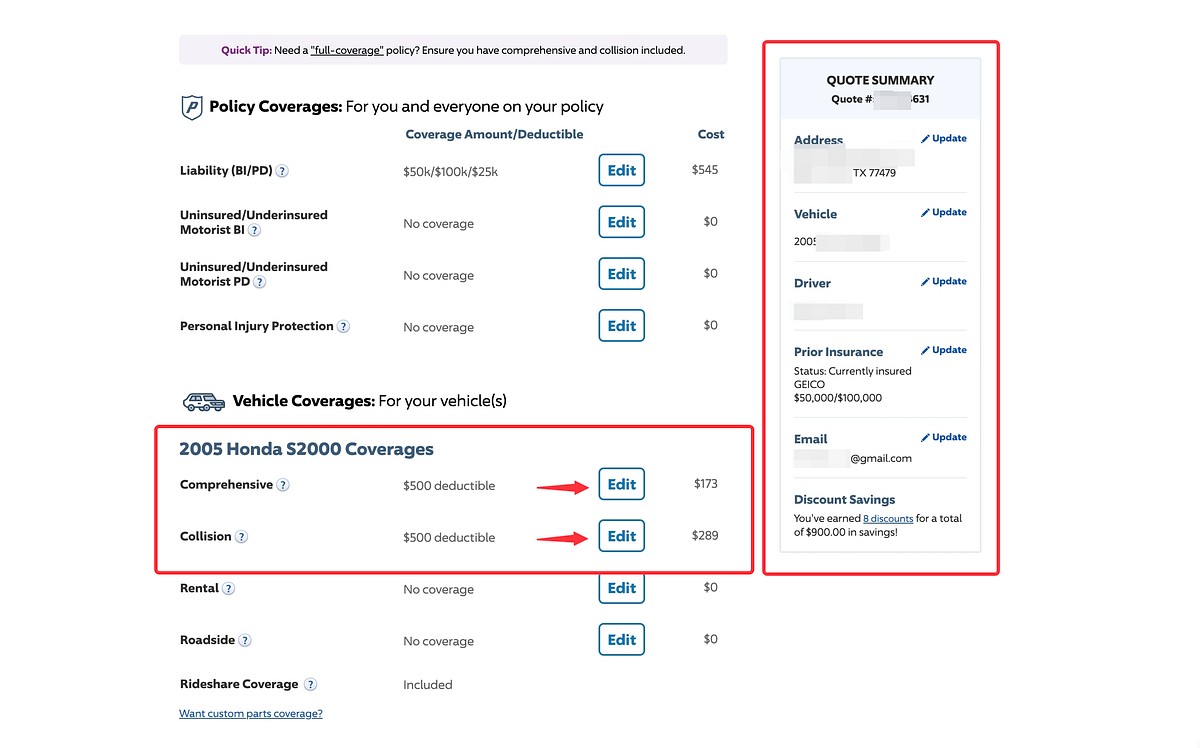Click the "full-coverage" link in Quick Tip
The width and height of the screenshot is (1200, 748).
tap(347, 50)
